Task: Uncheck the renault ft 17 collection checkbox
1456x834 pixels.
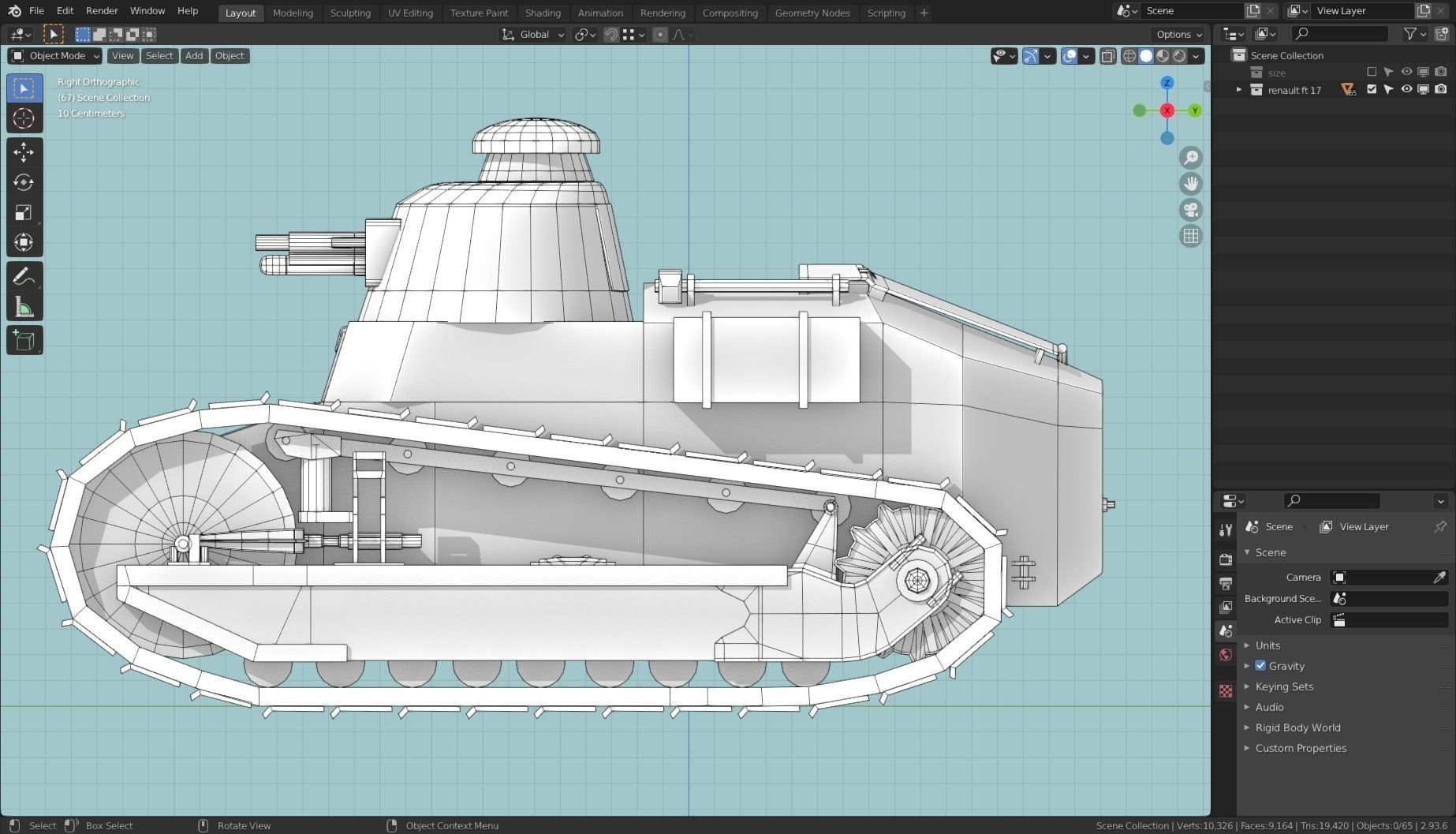Action: tap(1372, 89)
